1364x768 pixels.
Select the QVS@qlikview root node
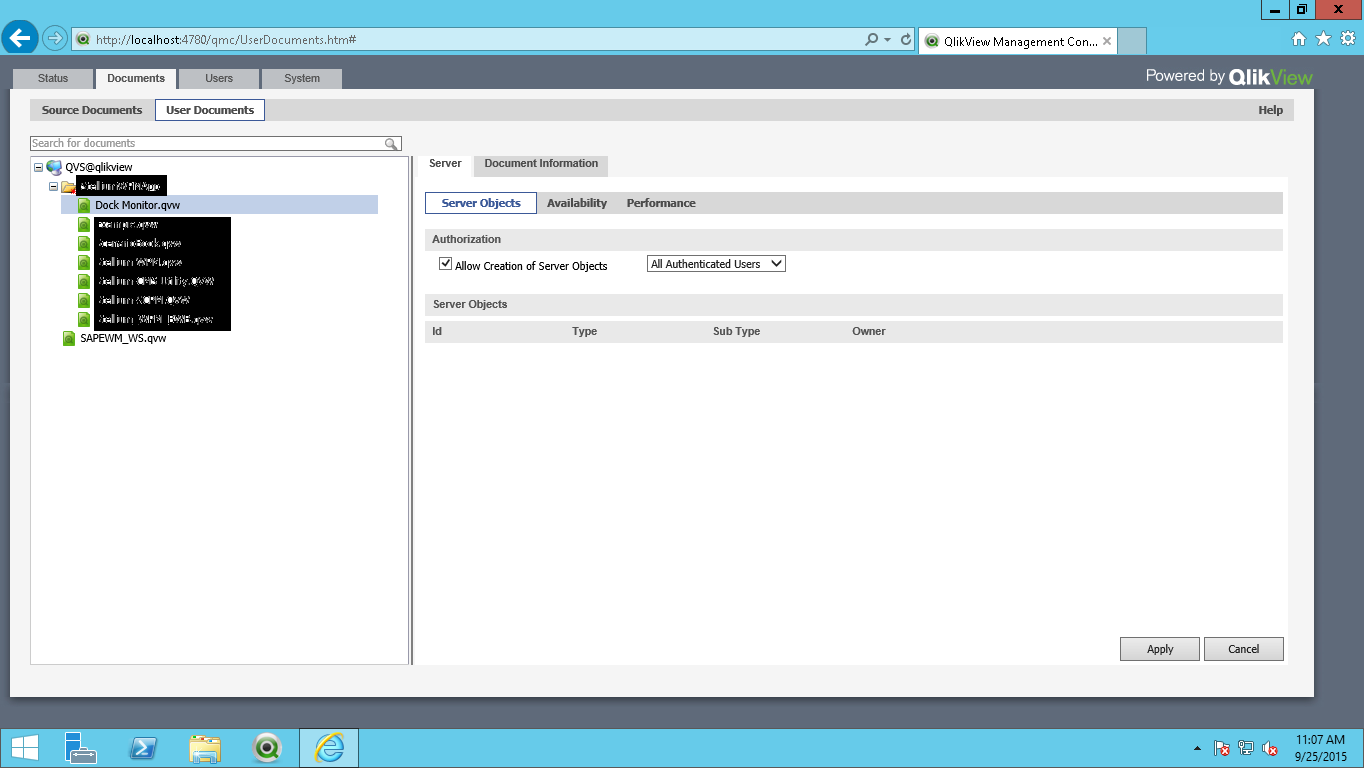[x=99, y=167]
